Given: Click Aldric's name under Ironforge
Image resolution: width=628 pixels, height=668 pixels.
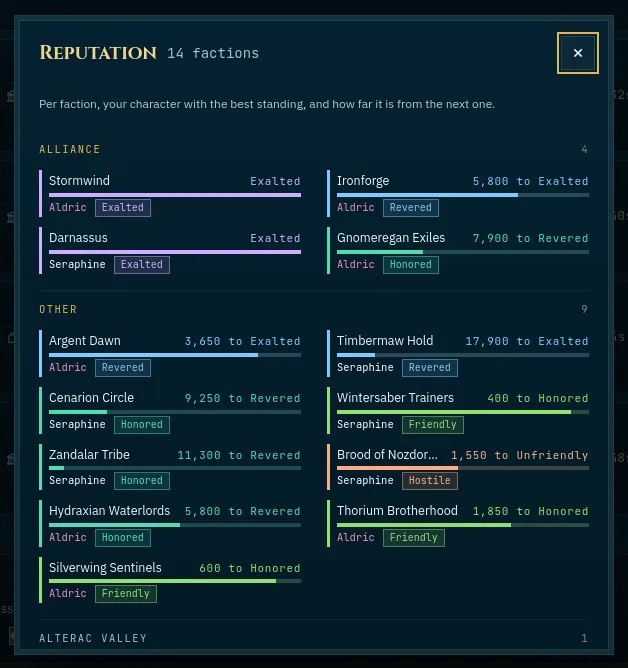Looking at the screenshot, I should (356, 207).
